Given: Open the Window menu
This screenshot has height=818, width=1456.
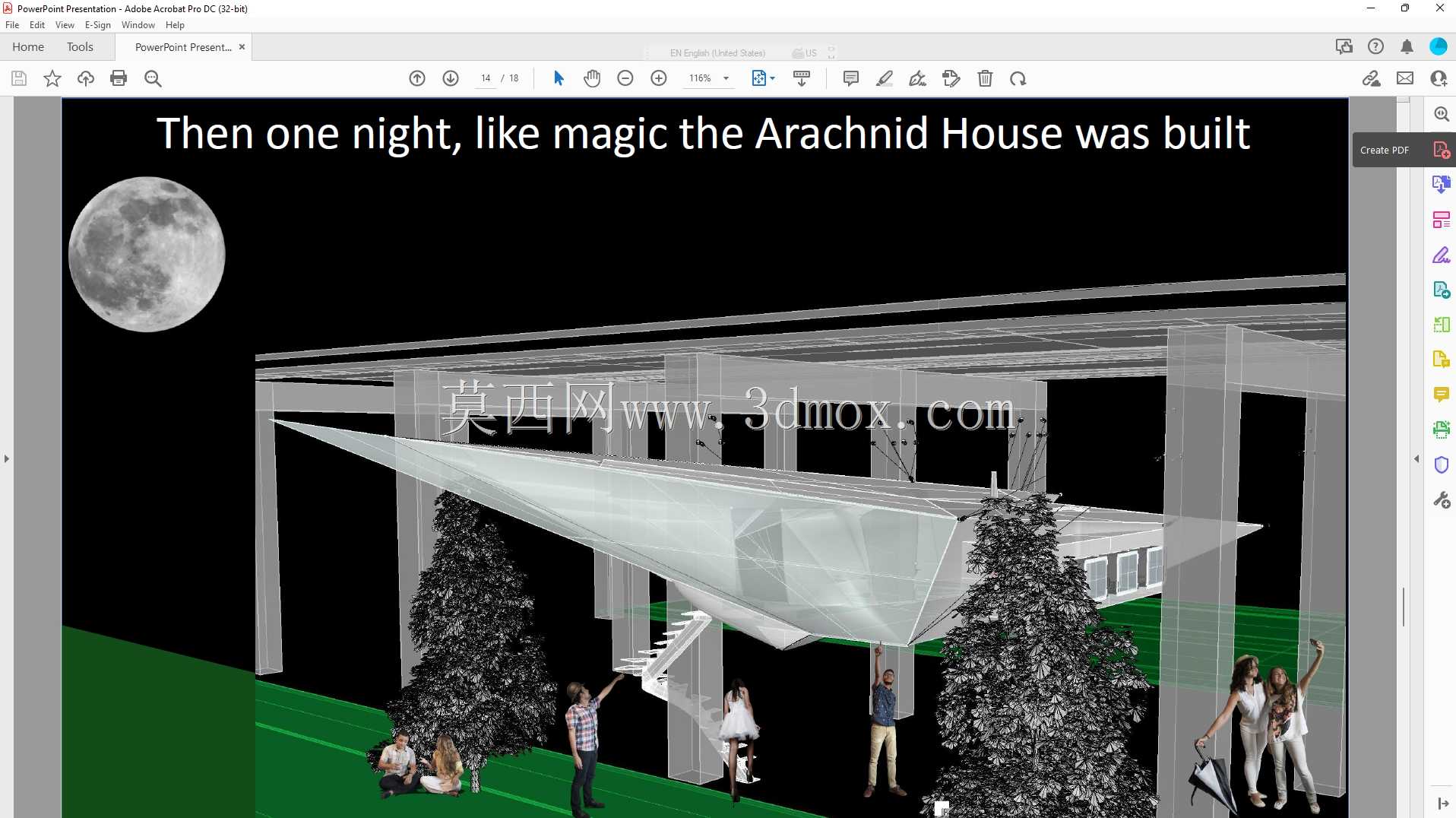Looking at the screenshot, I should pyautogui.click(x=138, y=25).
